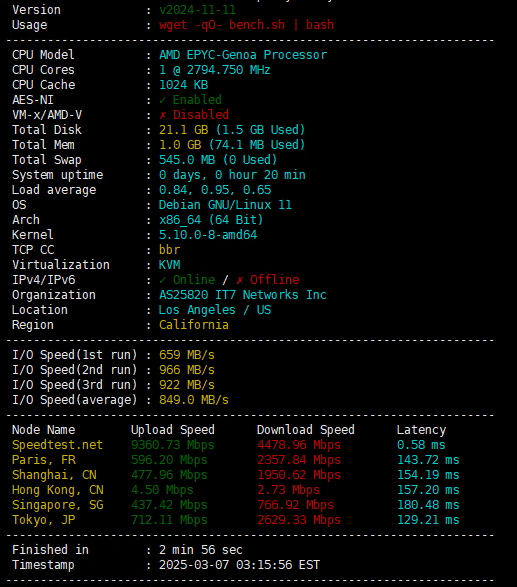Image resolution: width=517 pixels, height=587 pixels.
Task: Click the version v2024-11-11 text
Action: (197, 10)
